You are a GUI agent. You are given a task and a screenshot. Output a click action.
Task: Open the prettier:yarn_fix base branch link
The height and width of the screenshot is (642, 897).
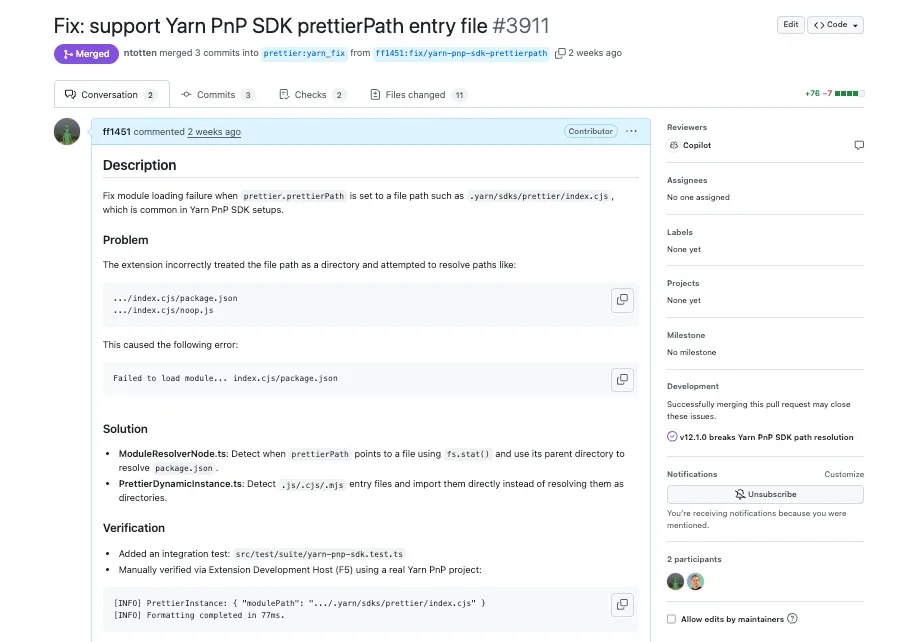point(304,53)
